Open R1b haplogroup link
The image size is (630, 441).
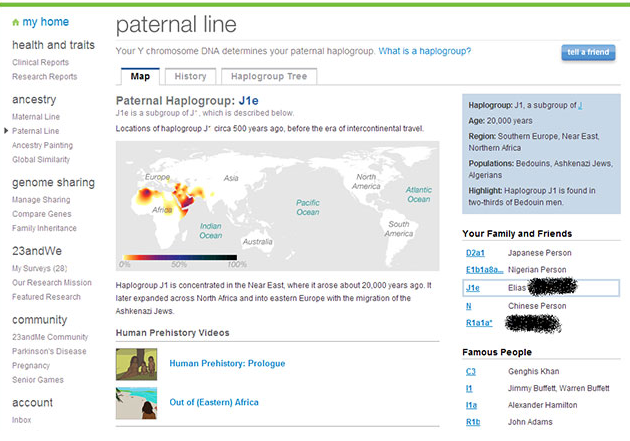point(473,422)
